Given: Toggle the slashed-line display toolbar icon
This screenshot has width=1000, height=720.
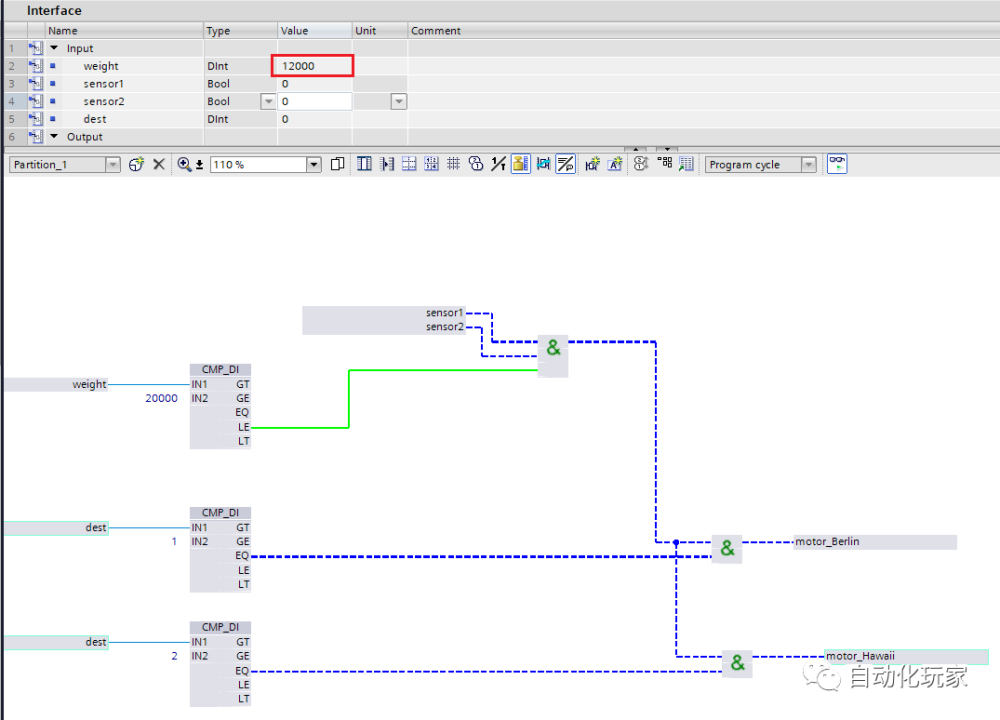Looking at the screenshot, I should click(566, 164).
